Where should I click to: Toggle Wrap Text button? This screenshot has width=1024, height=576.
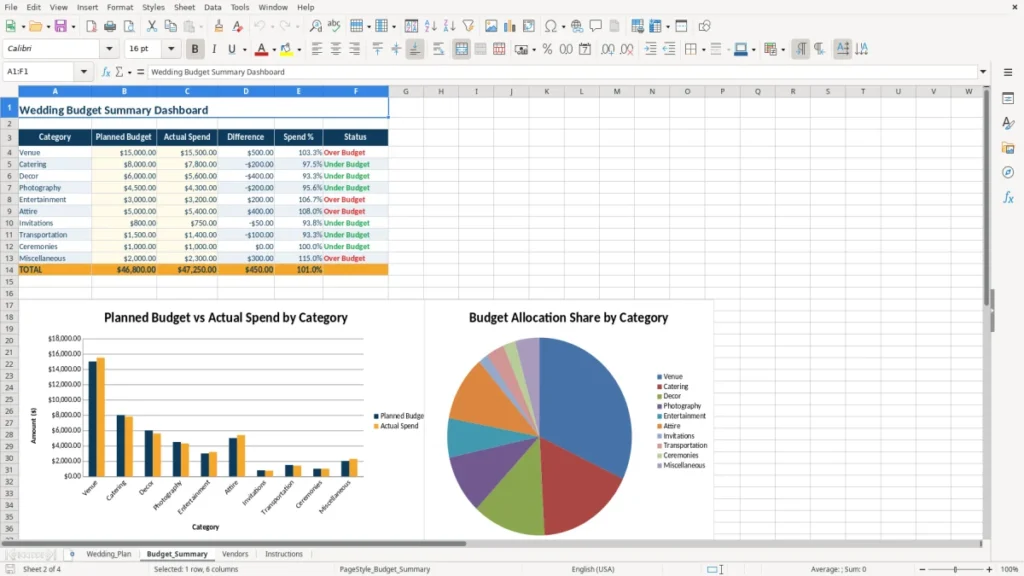439,49
